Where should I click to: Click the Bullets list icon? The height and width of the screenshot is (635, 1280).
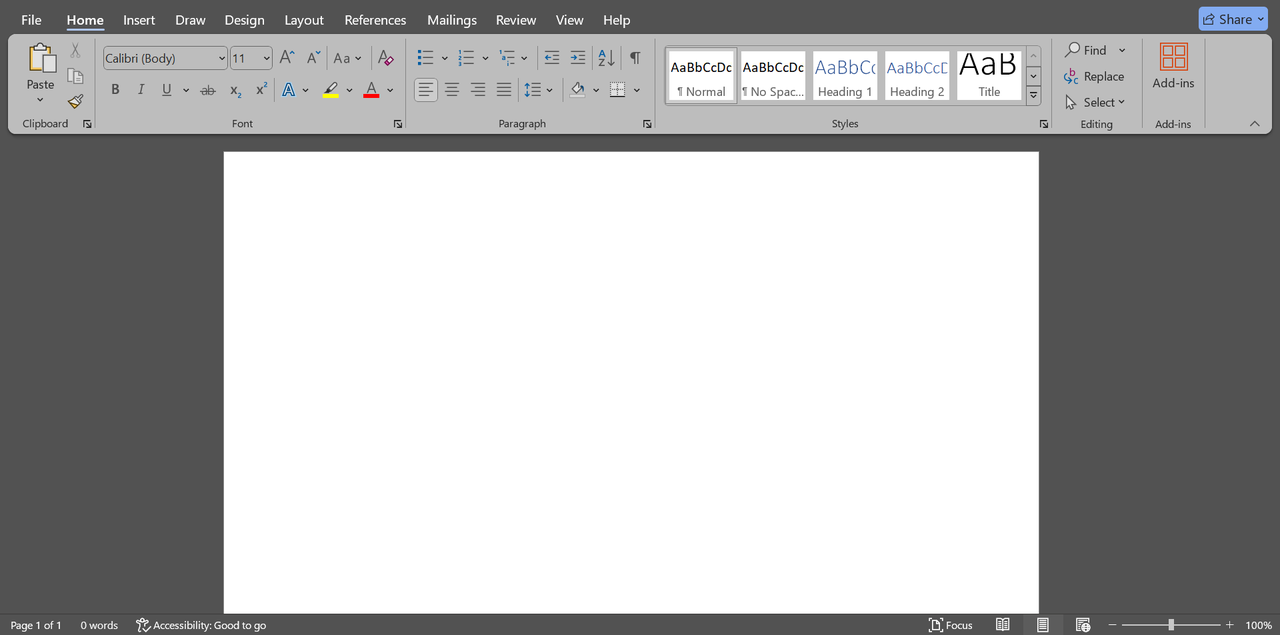click(x=425, y=58)
